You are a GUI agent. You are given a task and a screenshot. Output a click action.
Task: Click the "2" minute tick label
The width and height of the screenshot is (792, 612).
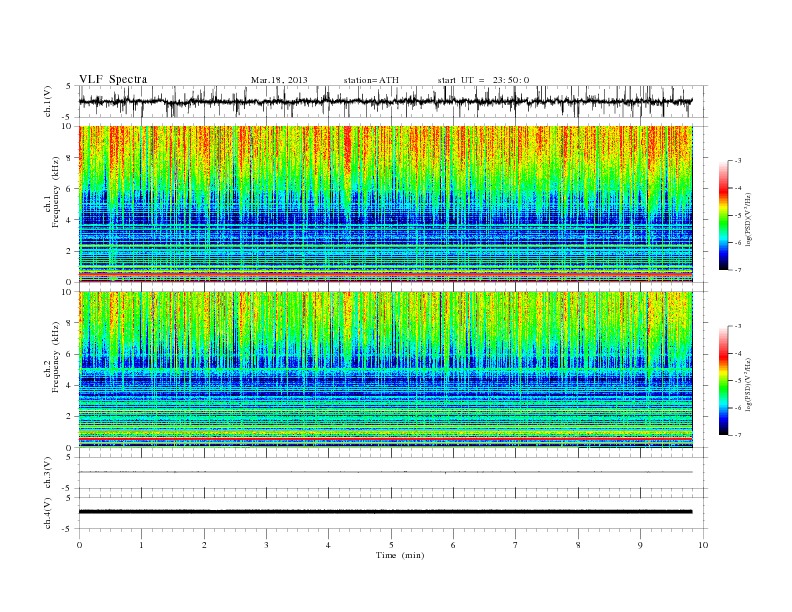coord(204,545)
